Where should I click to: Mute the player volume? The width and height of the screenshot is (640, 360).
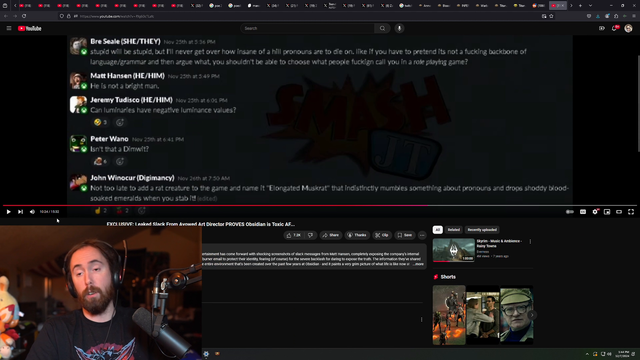pos(32,211)
